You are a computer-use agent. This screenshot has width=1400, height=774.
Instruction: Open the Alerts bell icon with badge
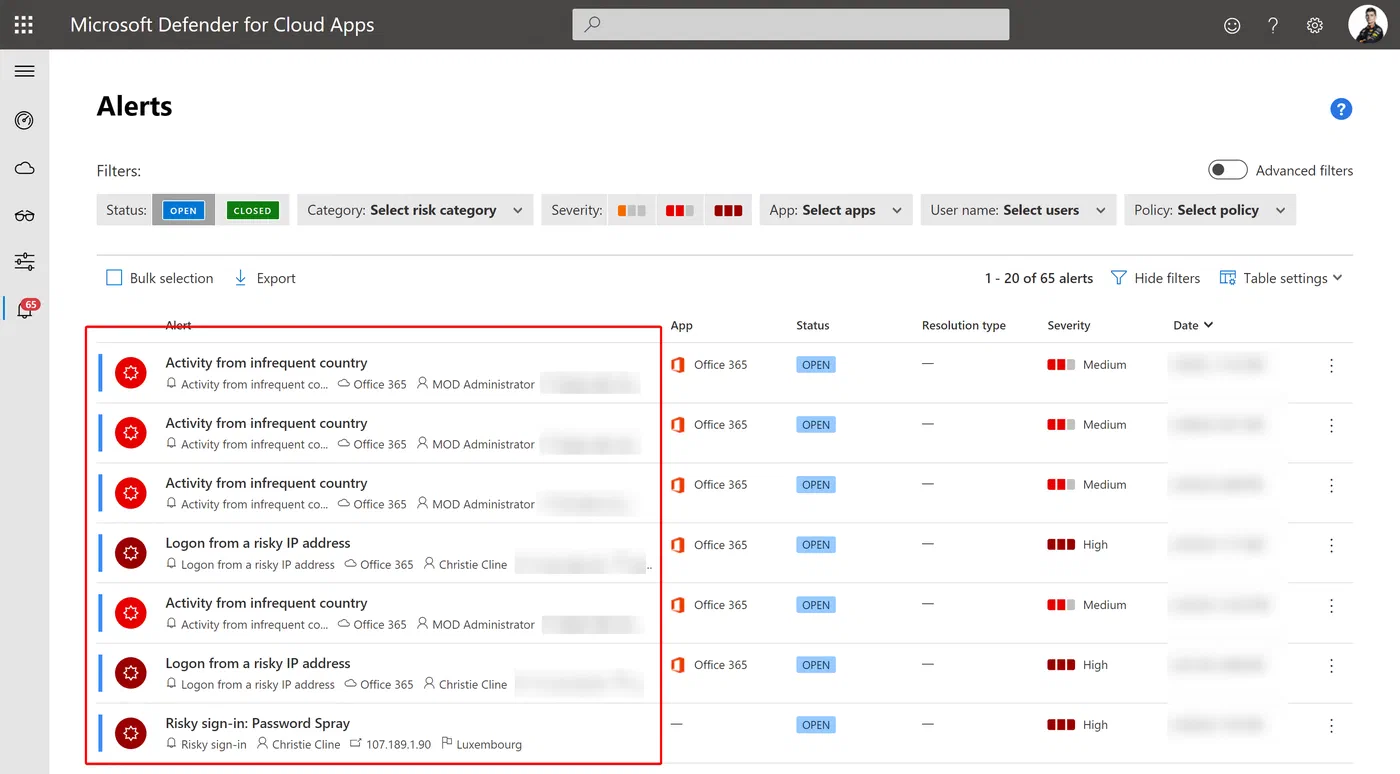[x=25, y=309]
